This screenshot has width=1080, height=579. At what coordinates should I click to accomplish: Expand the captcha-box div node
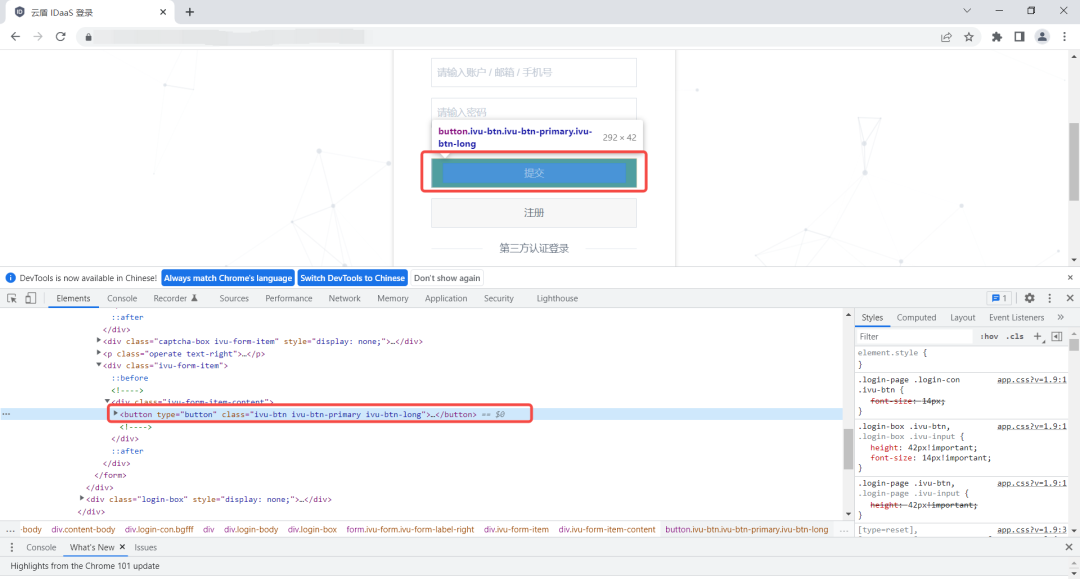98,341
